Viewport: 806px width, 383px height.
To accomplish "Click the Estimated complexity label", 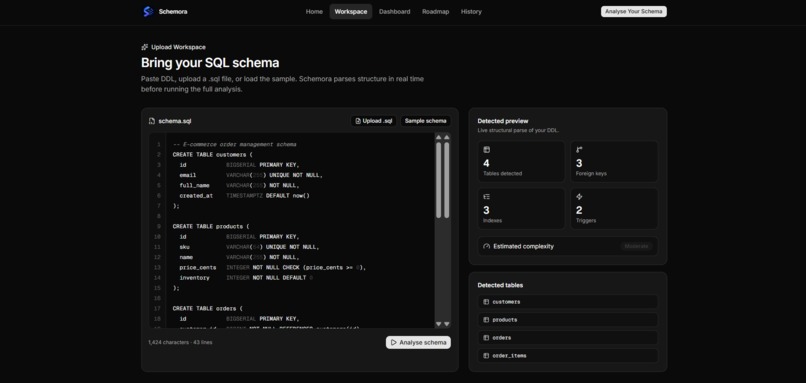I will [523, 246].
